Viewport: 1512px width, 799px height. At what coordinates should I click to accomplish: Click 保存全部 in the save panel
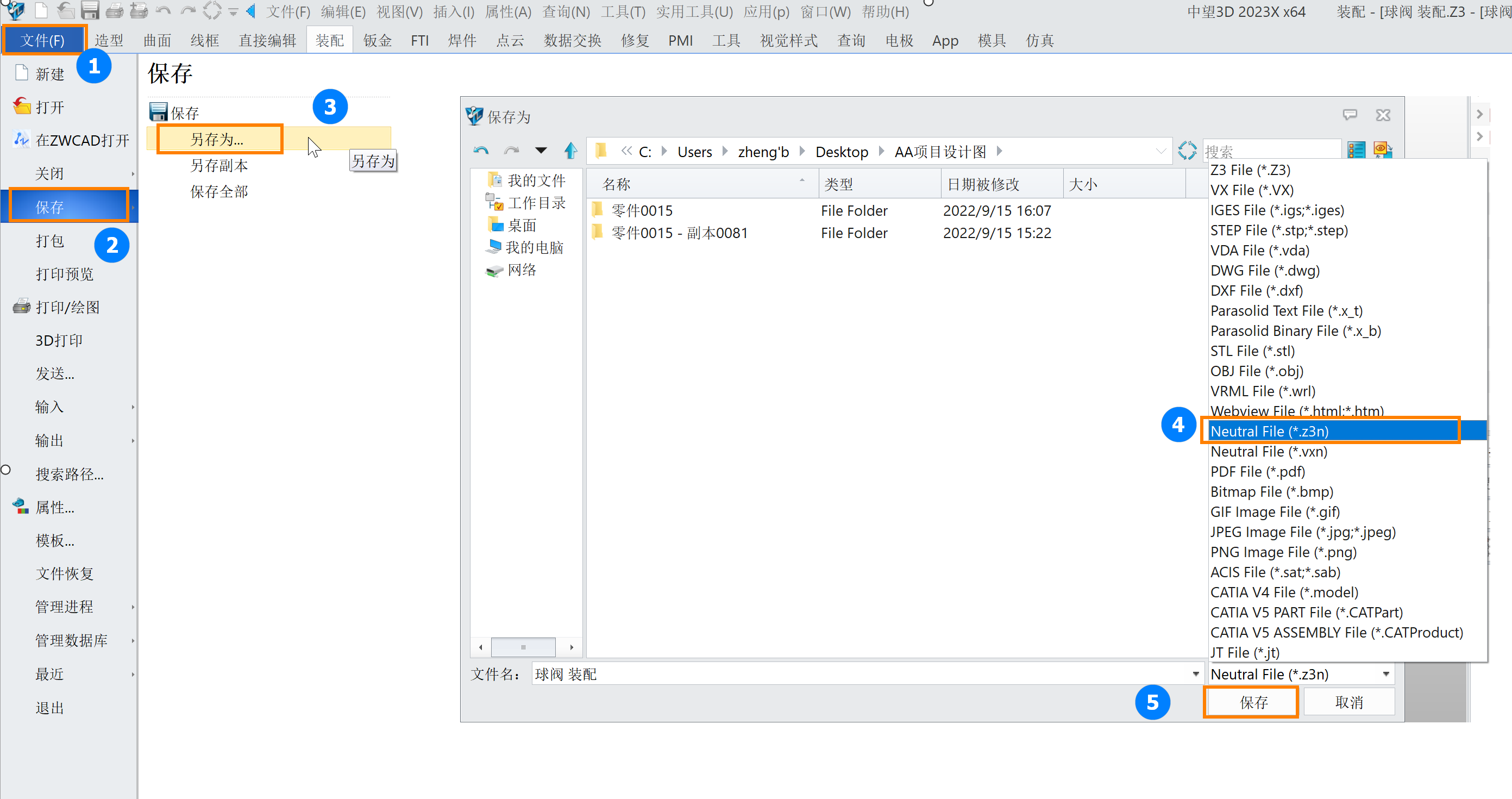218,191
